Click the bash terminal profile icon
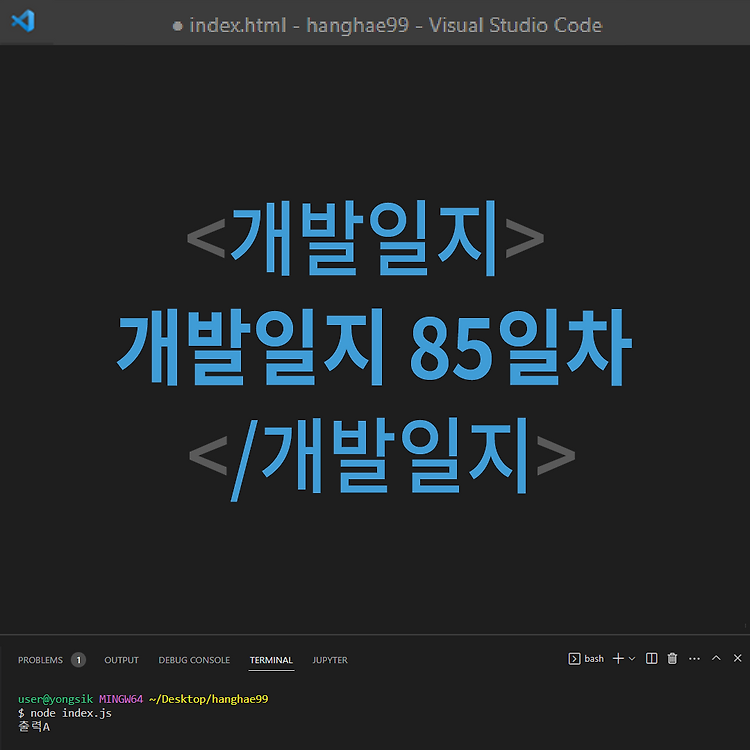 pos(574,659)
